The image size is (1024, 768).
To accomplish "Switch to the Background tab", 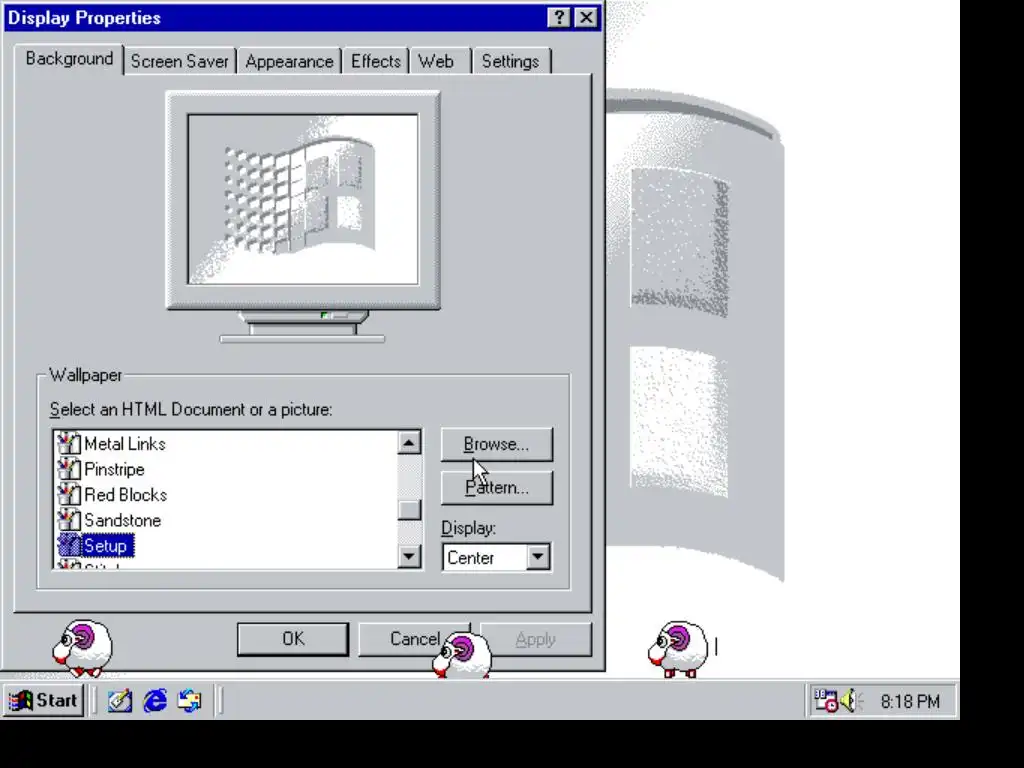I will pos(69,59).
